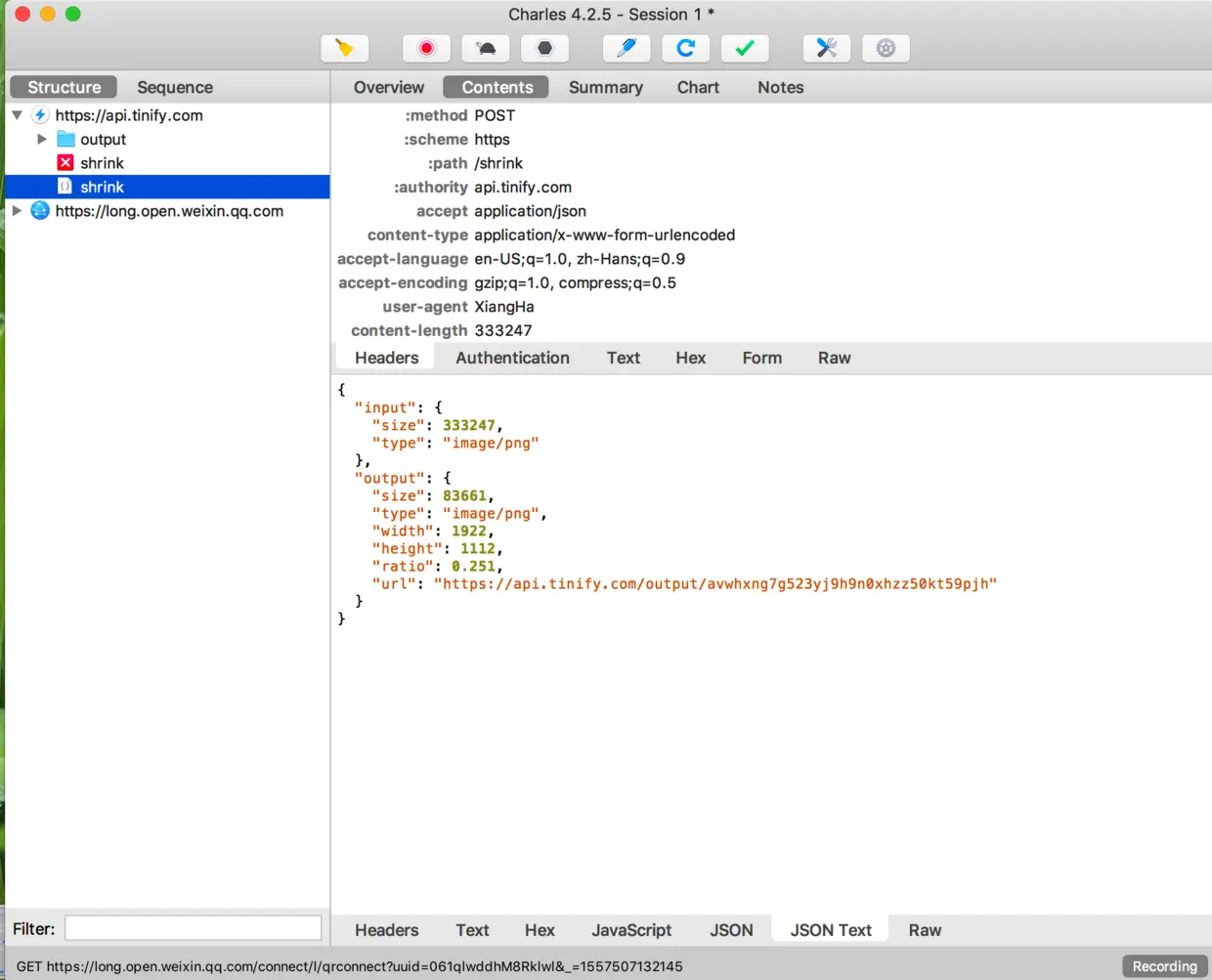This screenshot has height=980, width=1212.
Task: Click the accept-language header value
Action: point(580,259)
